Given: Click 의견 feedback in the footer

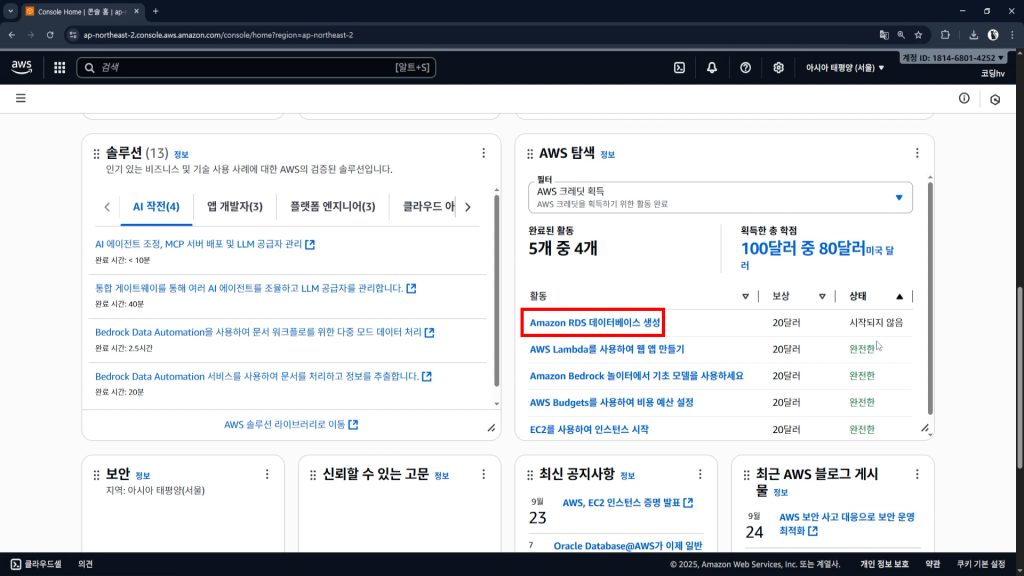Looking at the screenshot, I should click(86, 564).
